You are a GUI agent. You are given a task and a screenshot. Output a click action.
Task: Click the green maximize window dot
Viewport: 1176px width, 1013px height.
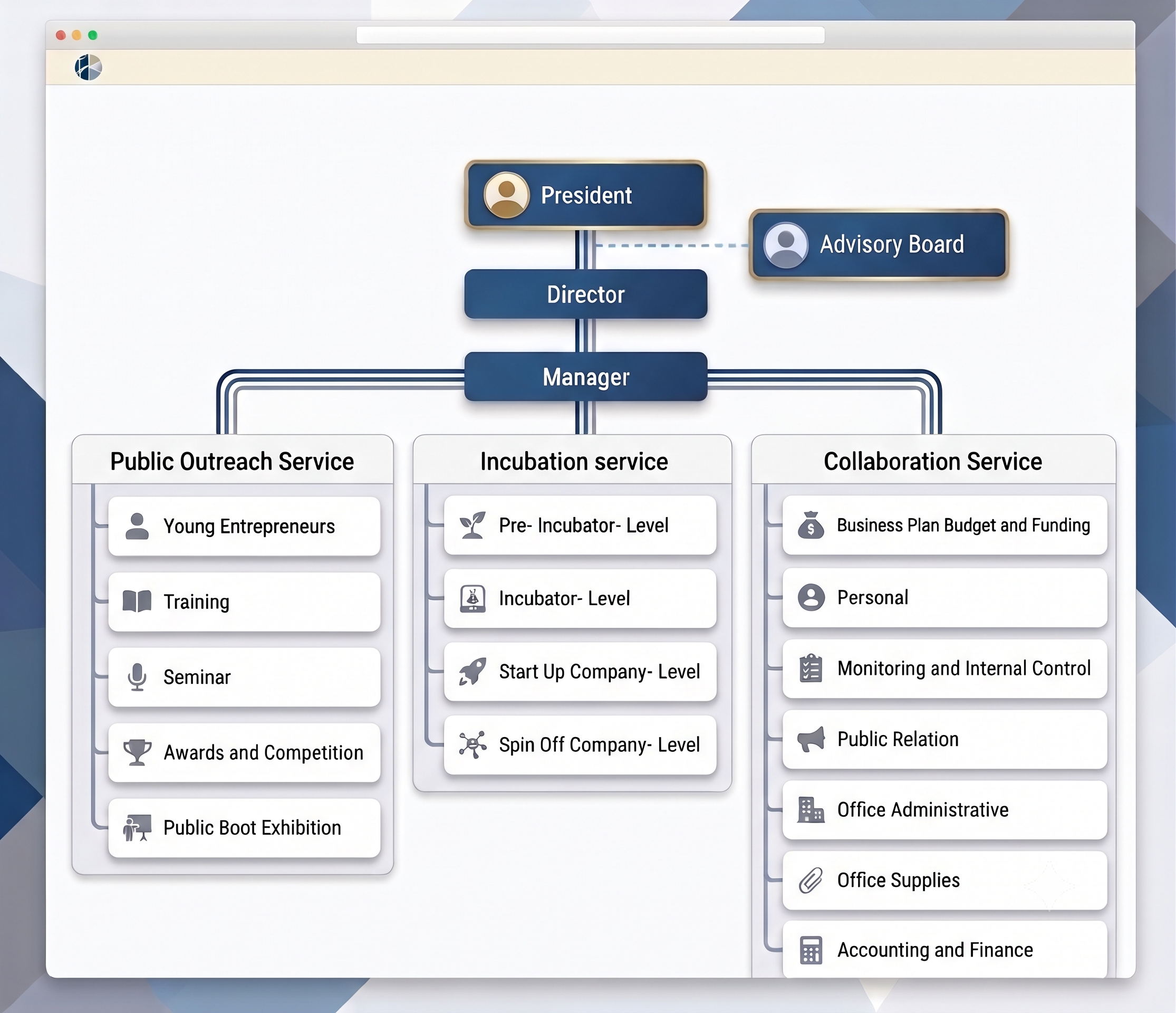92,35
